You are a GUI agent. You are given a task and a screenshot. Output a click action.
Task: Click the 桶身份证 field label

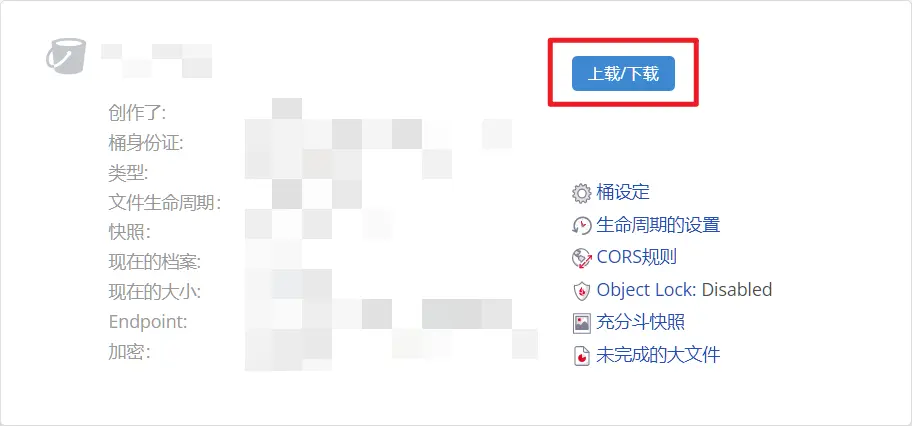[145, 143]
